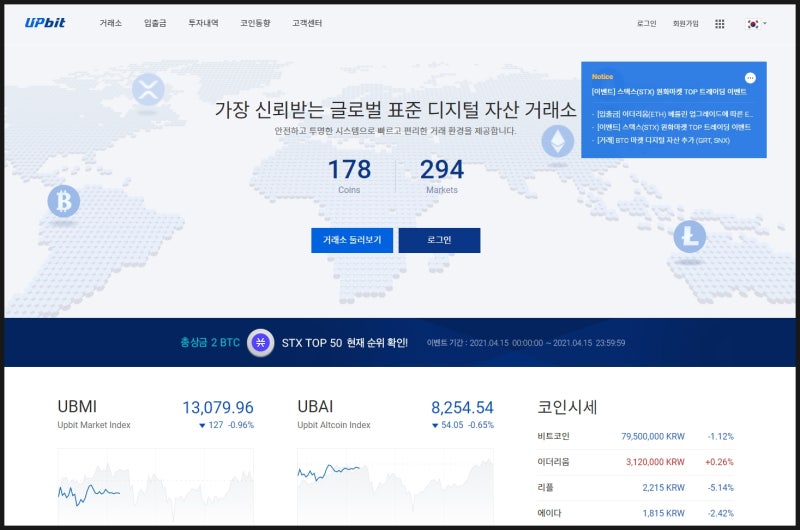
Task: Click the 총상금 2 BTC text
Action: click(210, 342)
